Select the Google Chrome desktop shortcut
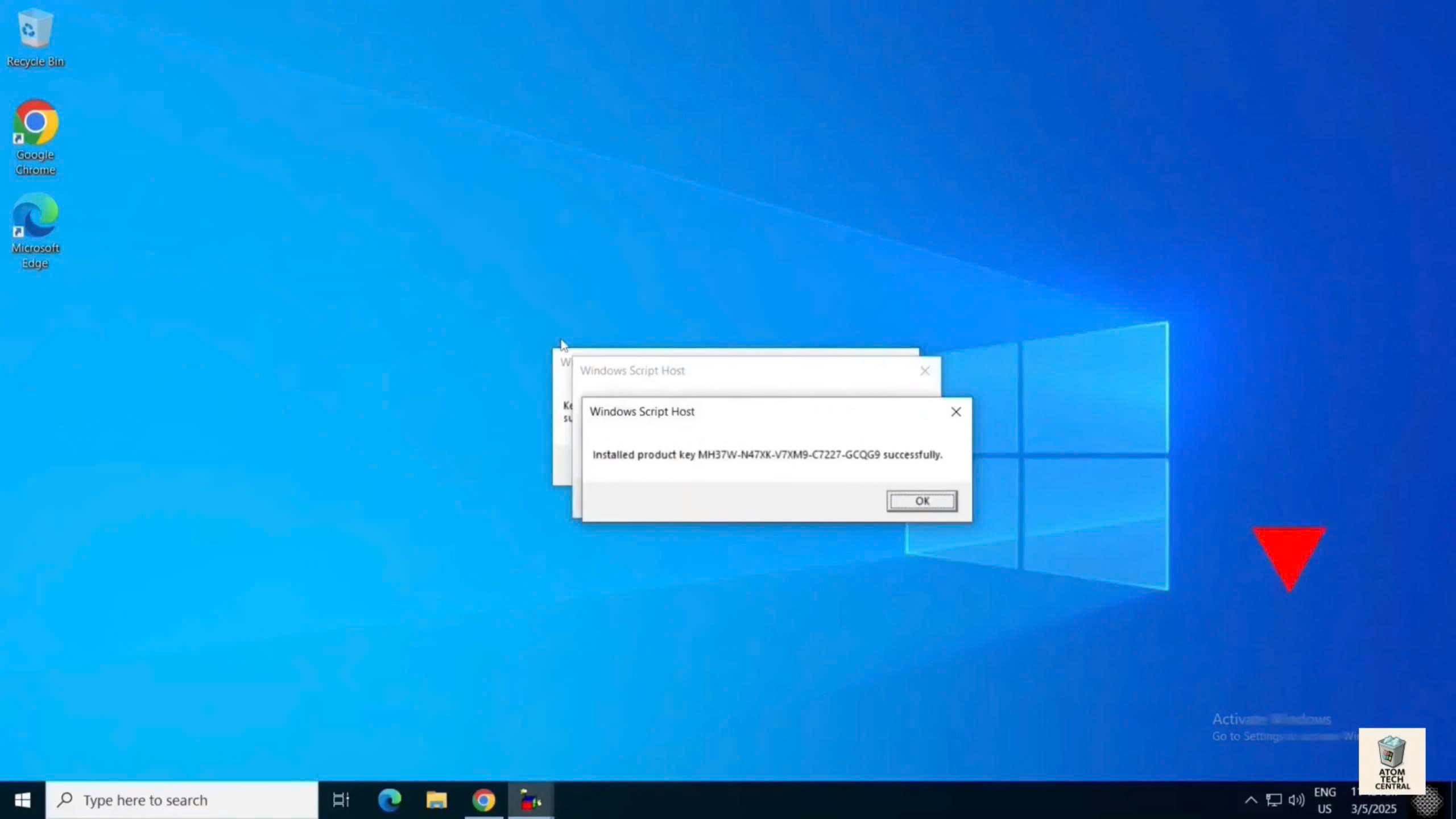 click(x=35, y=136)
